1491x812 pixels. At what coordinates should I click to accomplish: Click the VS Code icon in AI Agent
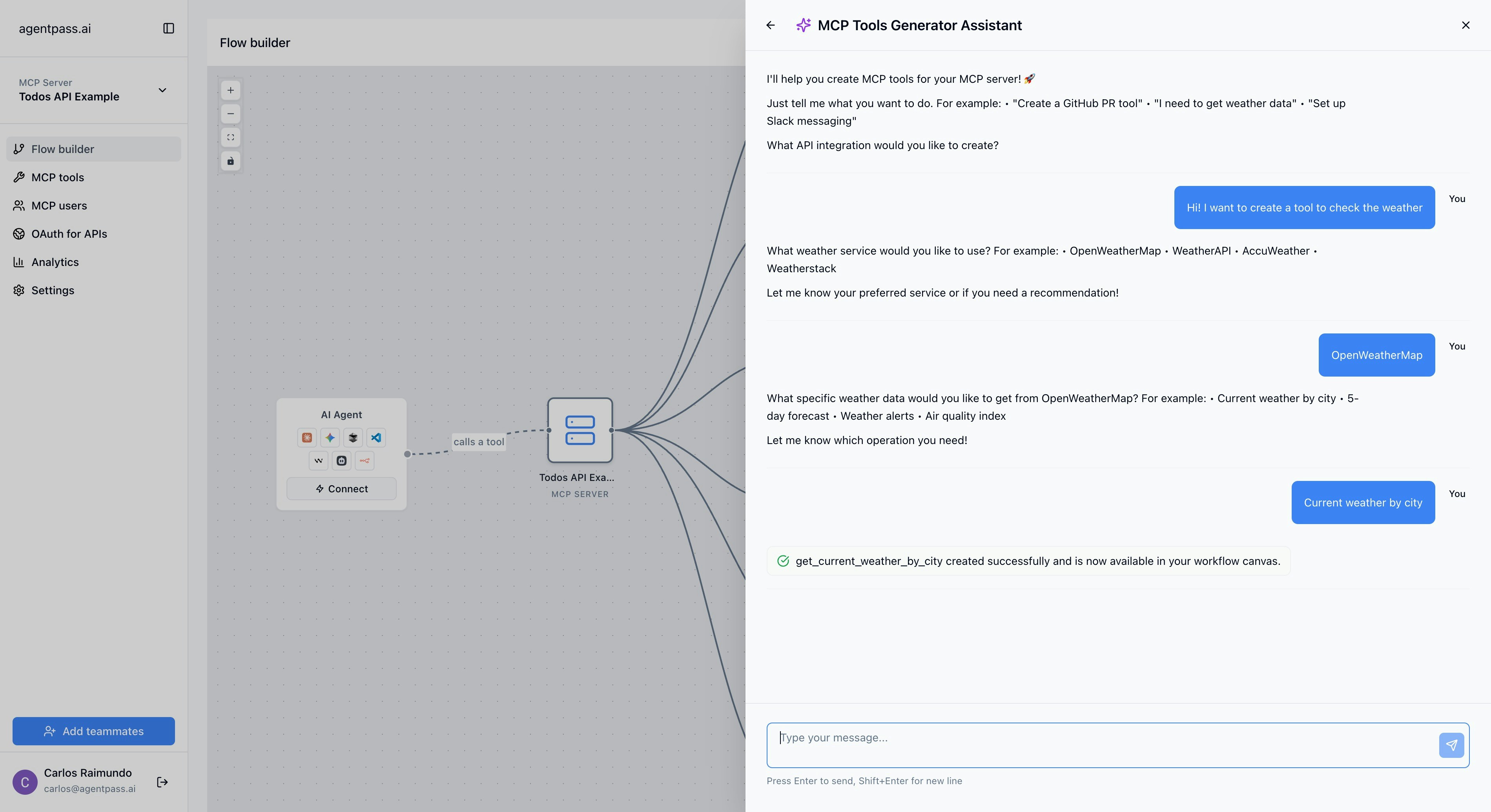click(x=376, y=437)
